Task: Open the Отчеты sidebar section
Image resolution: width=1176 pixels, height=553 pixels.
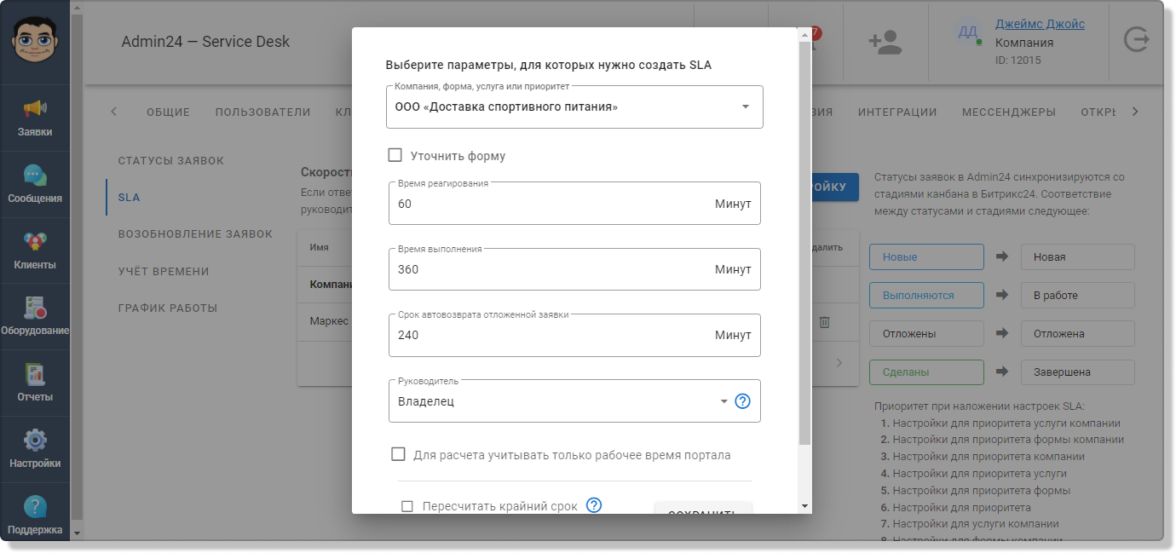Action: [x=35, y=383]
